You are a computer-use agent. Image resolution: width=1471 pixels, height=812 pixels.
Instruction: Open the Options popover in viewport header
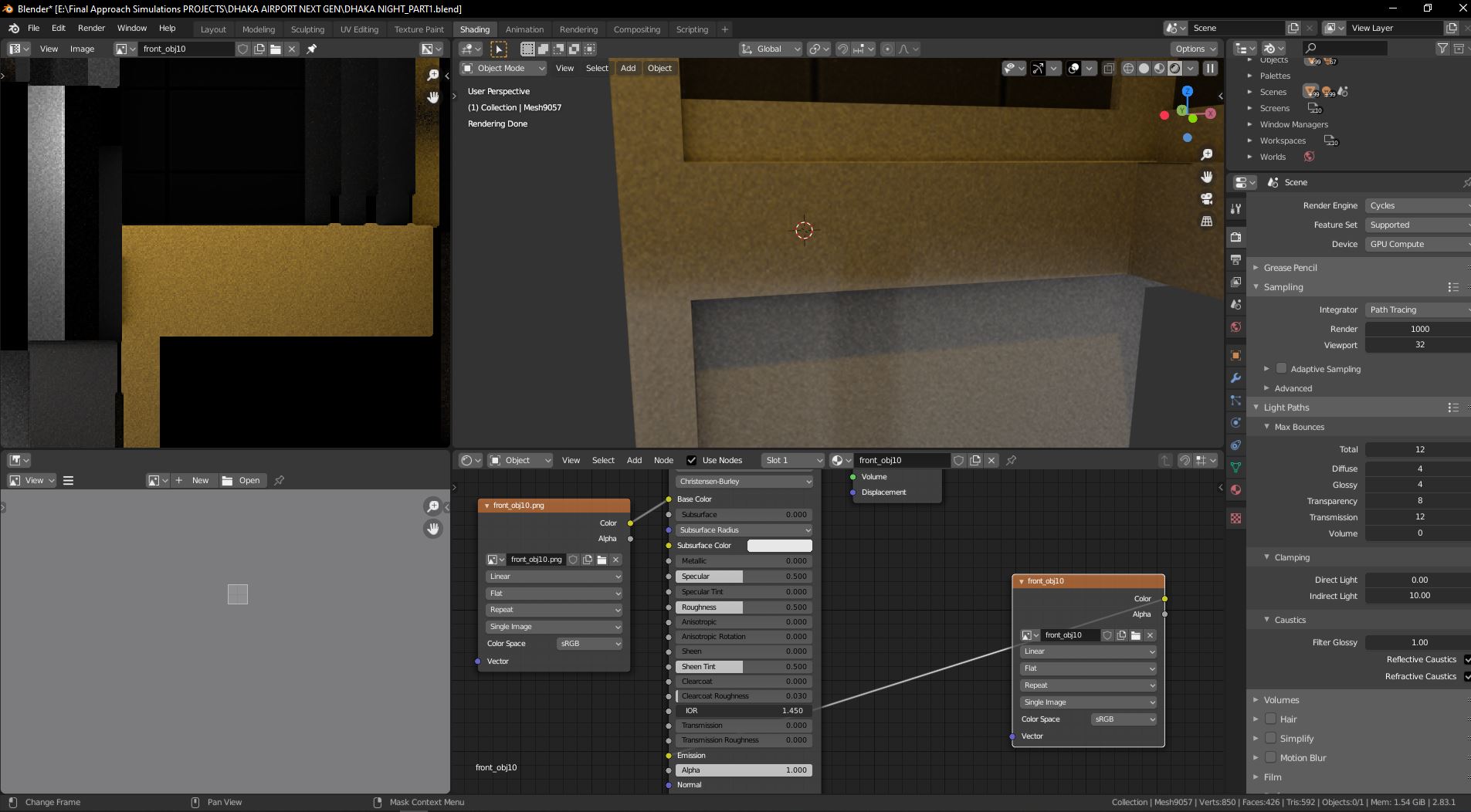pyautogui.click(x=1195, y=49)
